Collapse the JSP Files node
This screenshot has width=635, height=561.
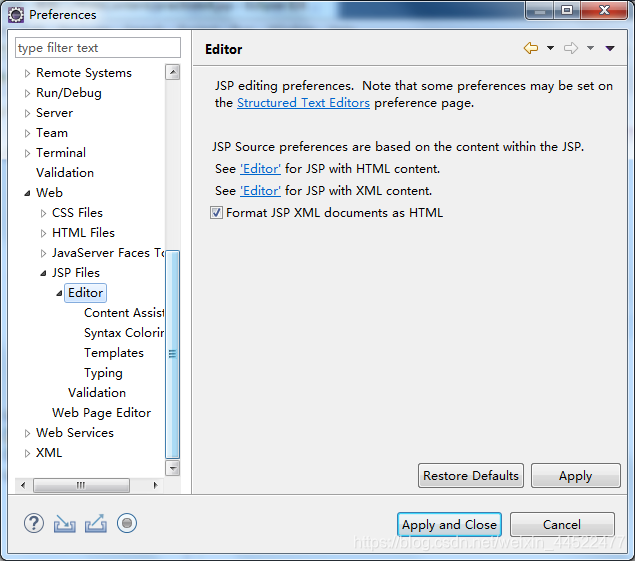click(43, 273)
